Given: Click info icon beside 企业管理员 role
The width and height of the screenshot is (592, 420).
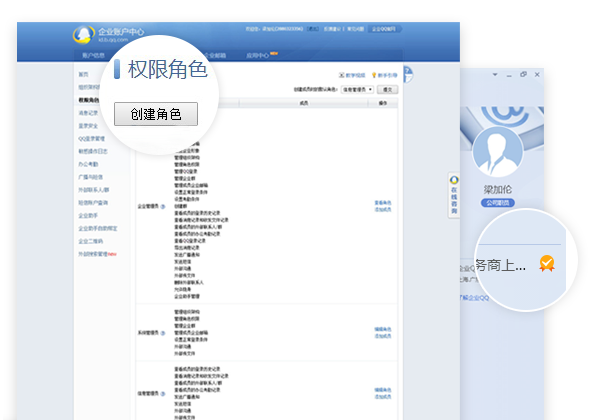Looking at the screenshot, I should pos(163,206).
